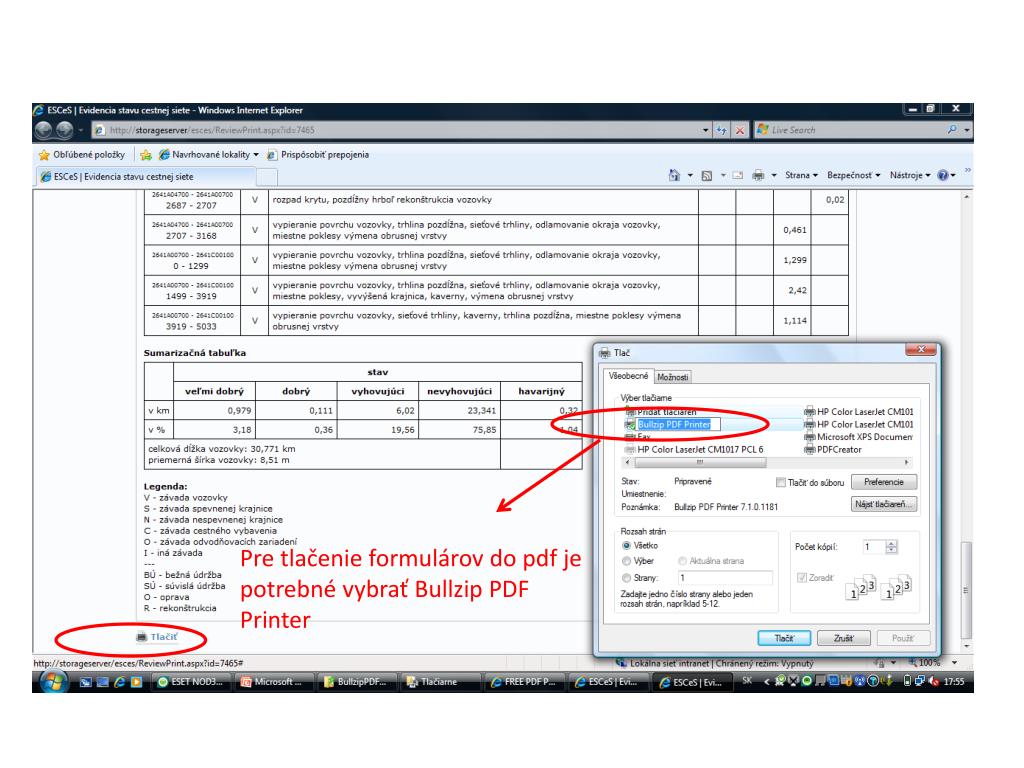Click the browser Back arrow button
Image resolution: width=1024 pixels, height=768 pixels.
click(x=44, y=130)
